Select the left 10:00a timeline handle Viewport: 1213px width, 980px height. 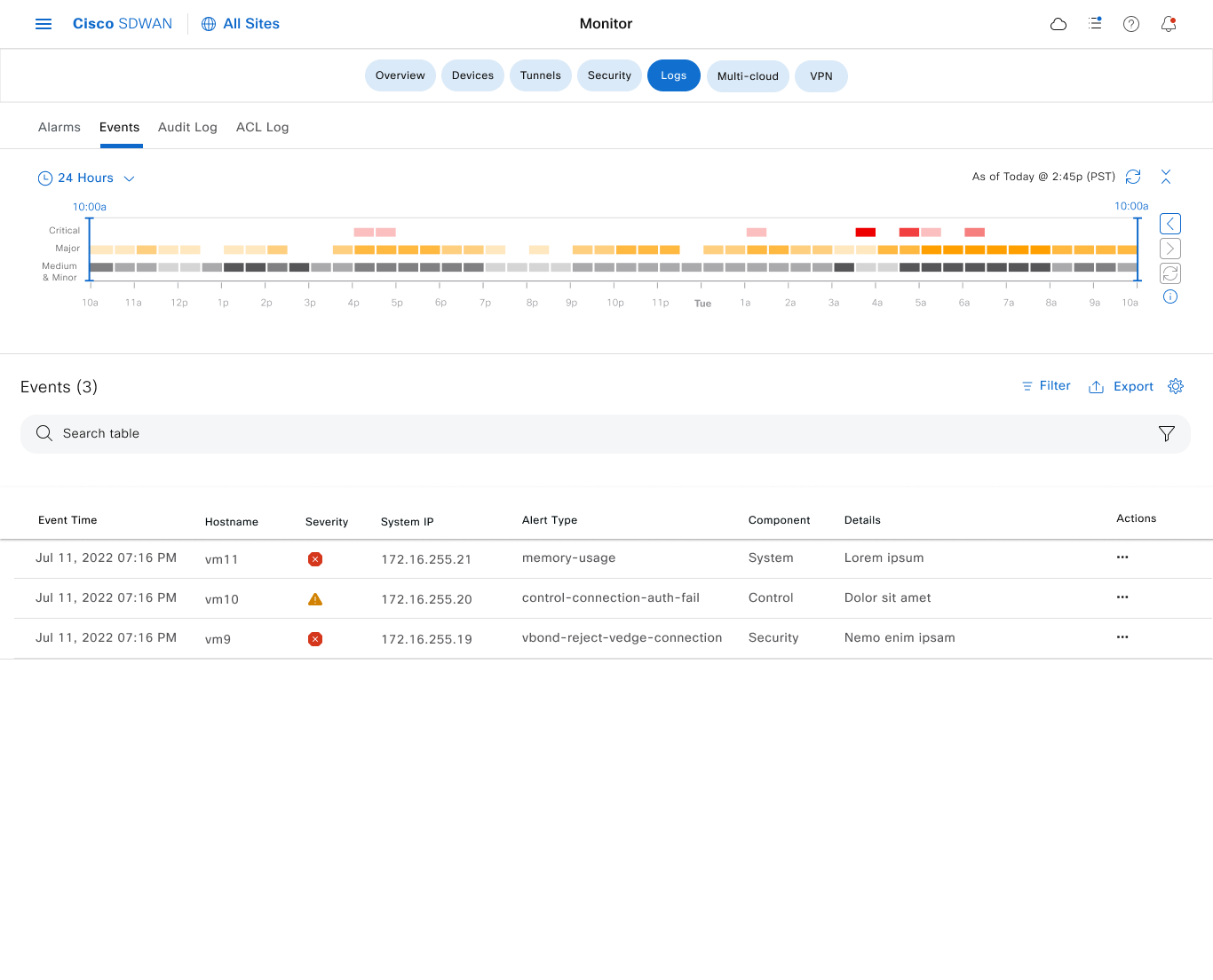[90, 249]
